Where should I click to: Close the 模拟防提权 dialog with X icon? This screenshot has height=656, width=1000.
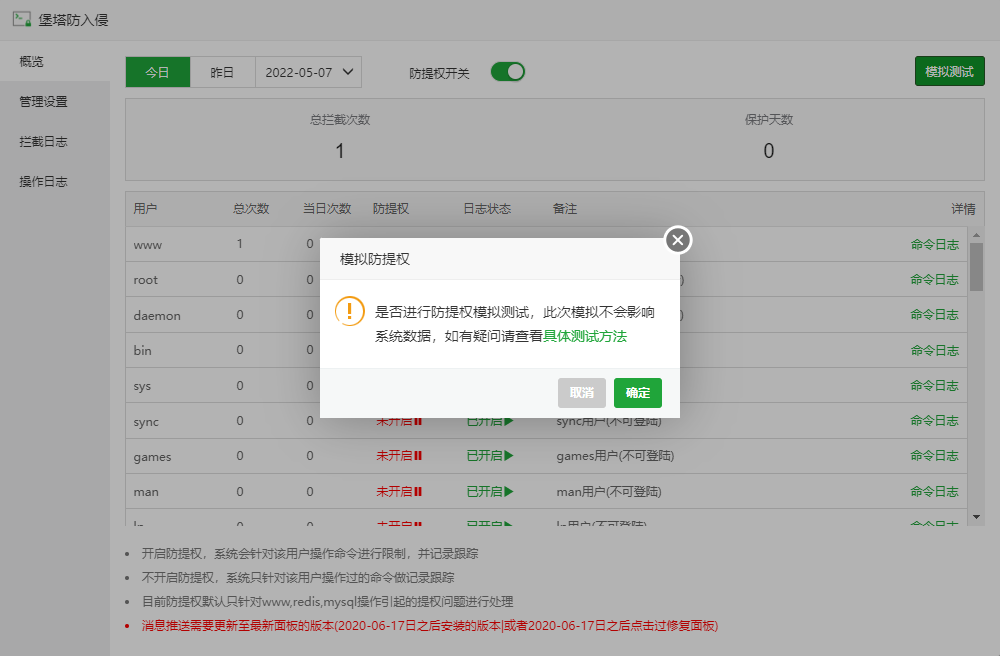pos(678,240)
